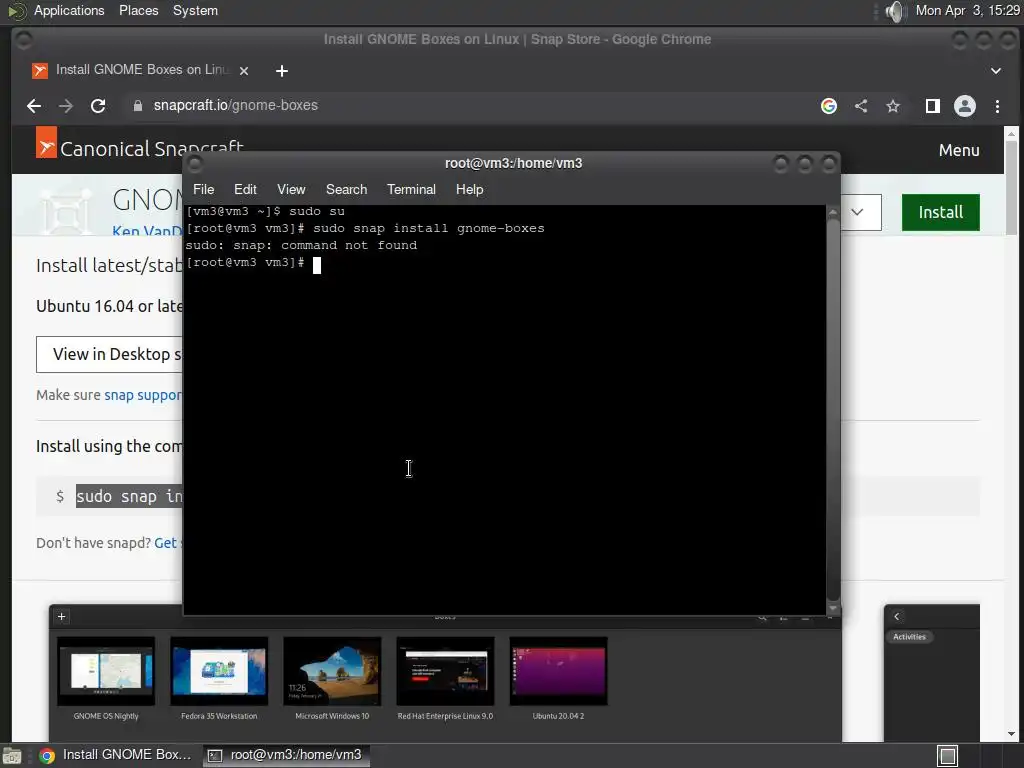Viewport: 1024px width, 768px height.
Task: Open the terminal File menu
Action: [203, 189]
